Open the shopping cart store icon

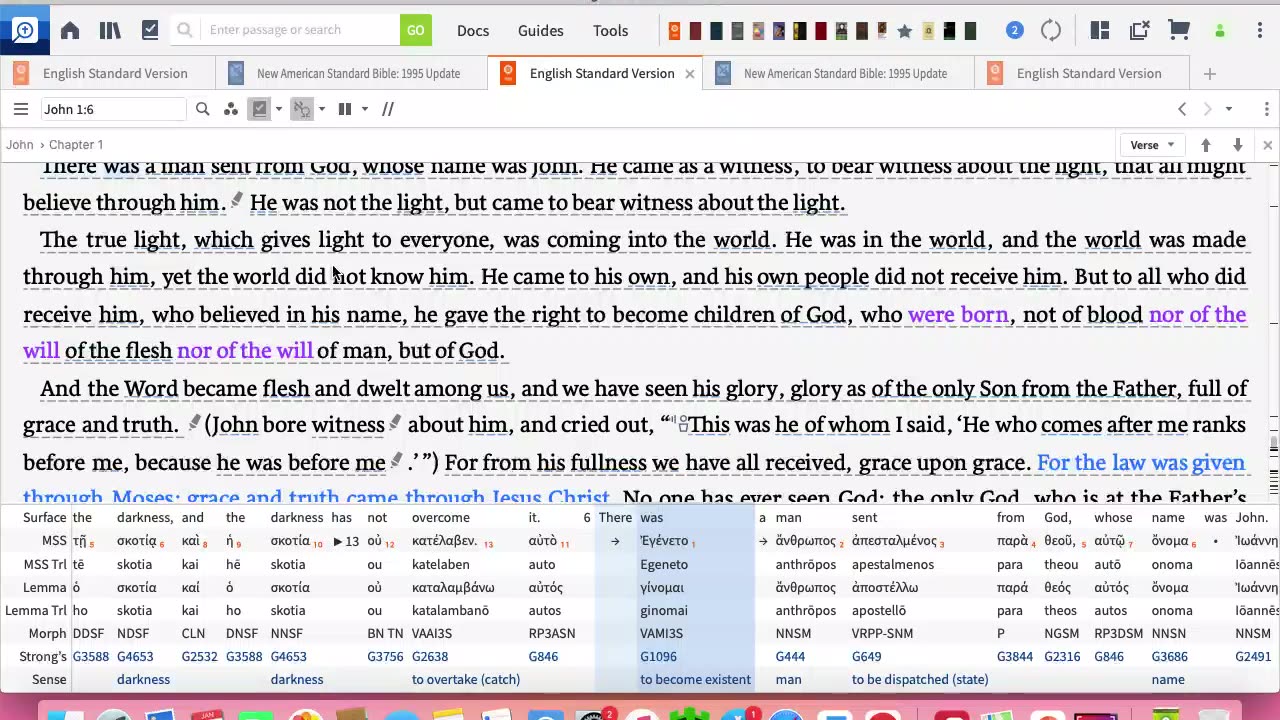(x=1179, y=30)
